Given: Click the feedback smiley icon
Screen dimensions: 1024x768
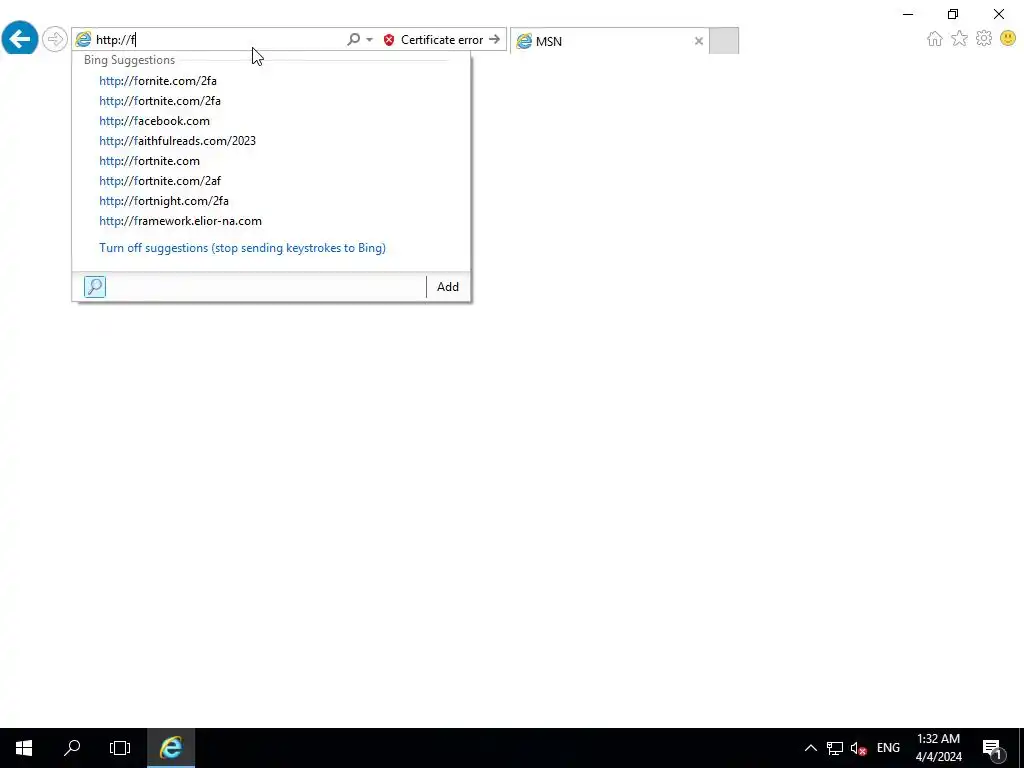Looking at the screenshot, I should coord(1008,39).
